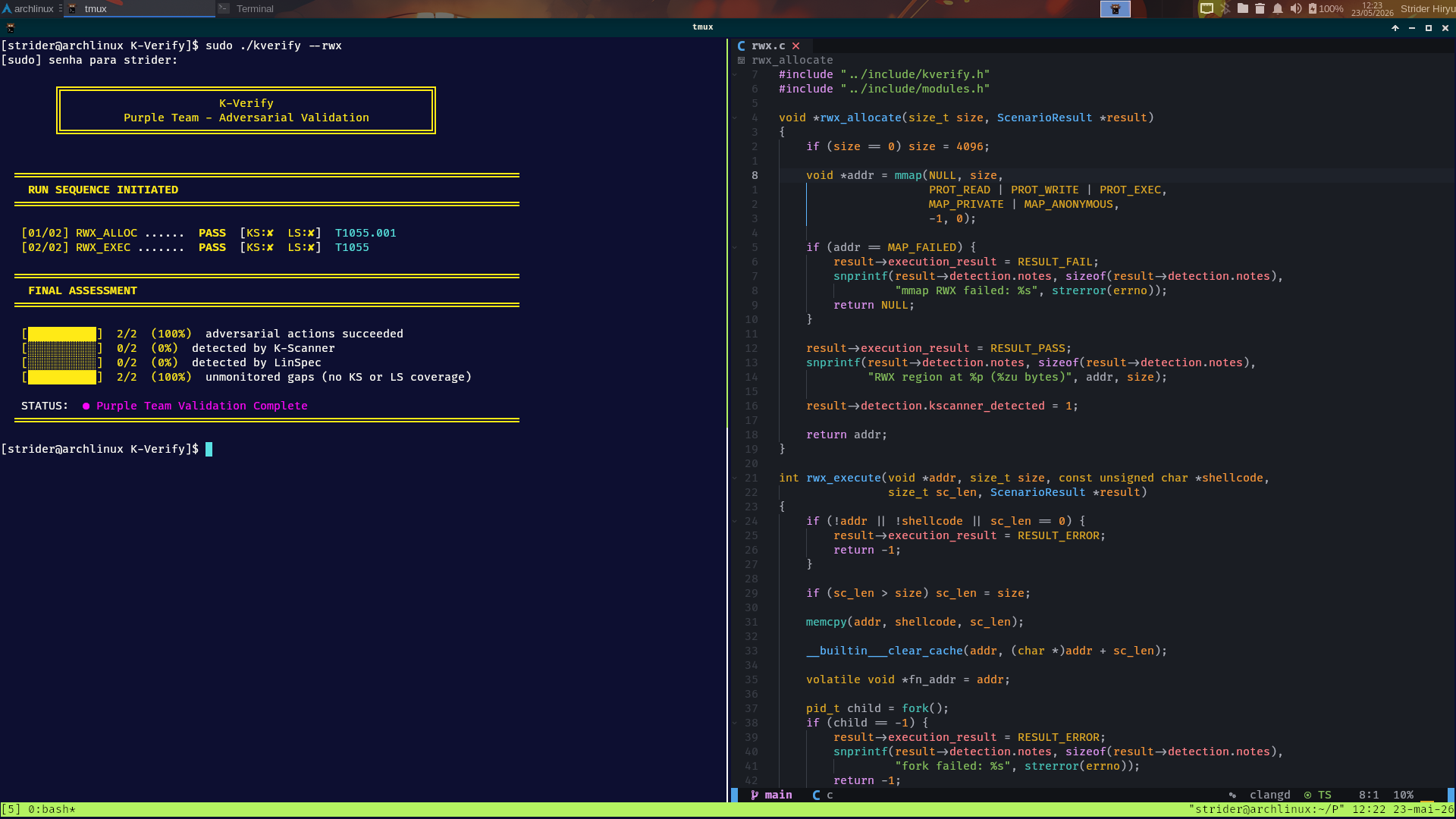Toggle the Bluetooth tray icon

click(1225, 8)
